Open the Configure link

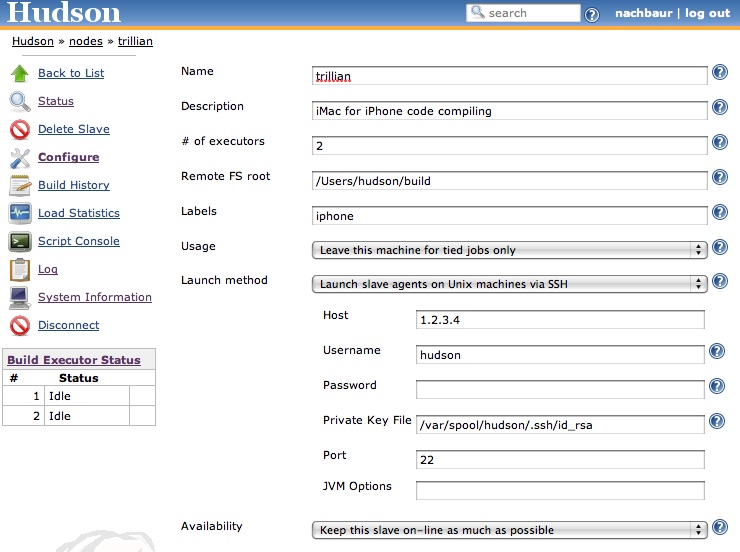pyautogui.click(x=68, y=157)
